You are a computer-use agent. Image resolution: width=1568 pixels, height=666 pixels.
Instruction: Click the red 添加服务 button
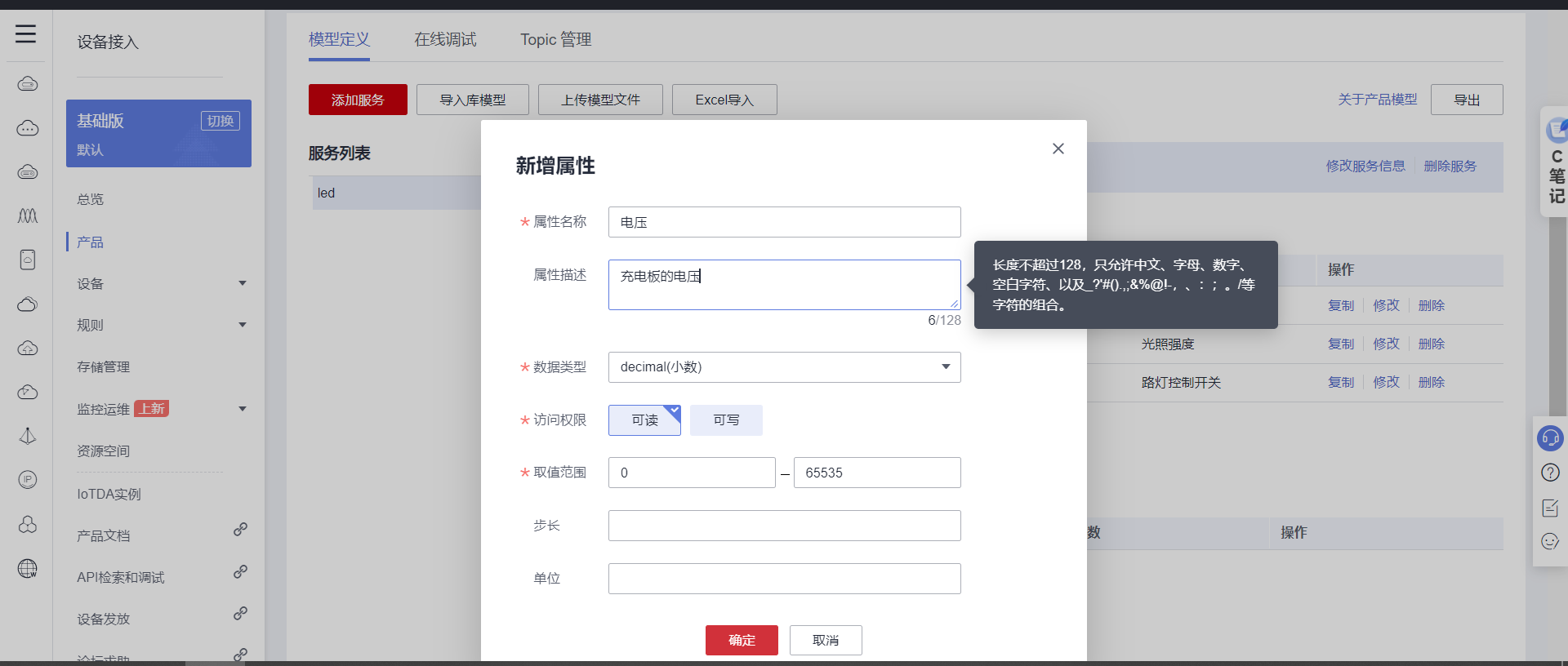[x=358, y=100]
